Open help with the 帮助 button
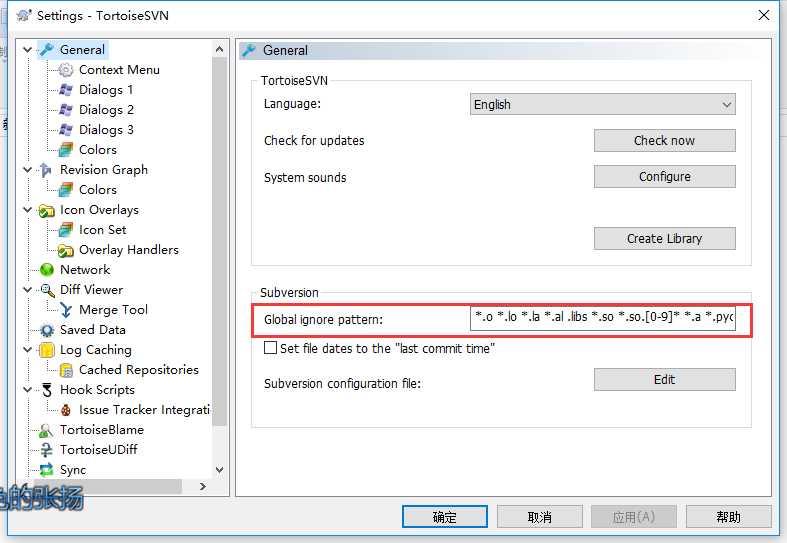Image resolution: width=787 pixels, height=543 pixels. click(729, 516)
